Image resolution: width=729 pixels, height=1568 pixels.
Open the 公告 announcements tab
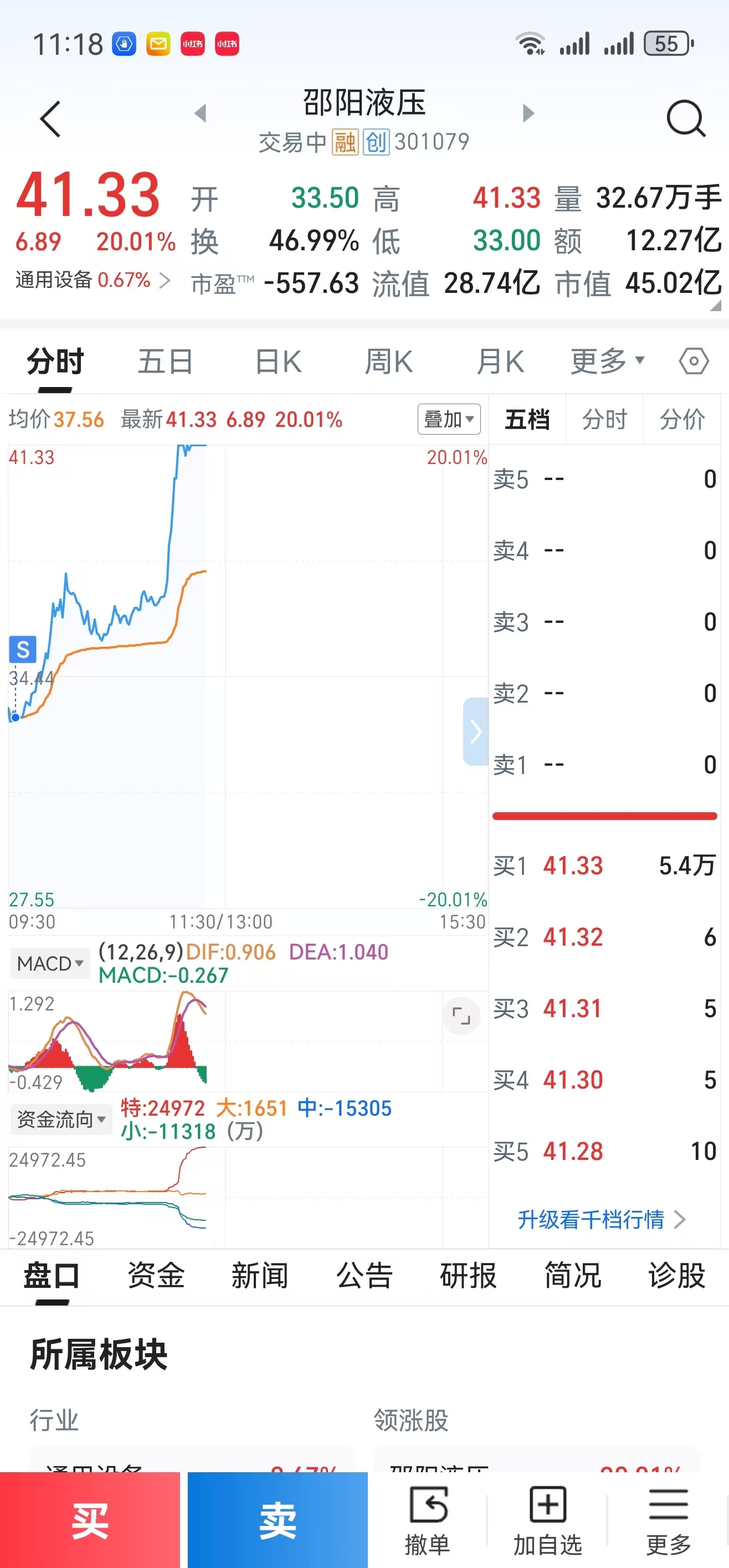tap(364, 1275)
